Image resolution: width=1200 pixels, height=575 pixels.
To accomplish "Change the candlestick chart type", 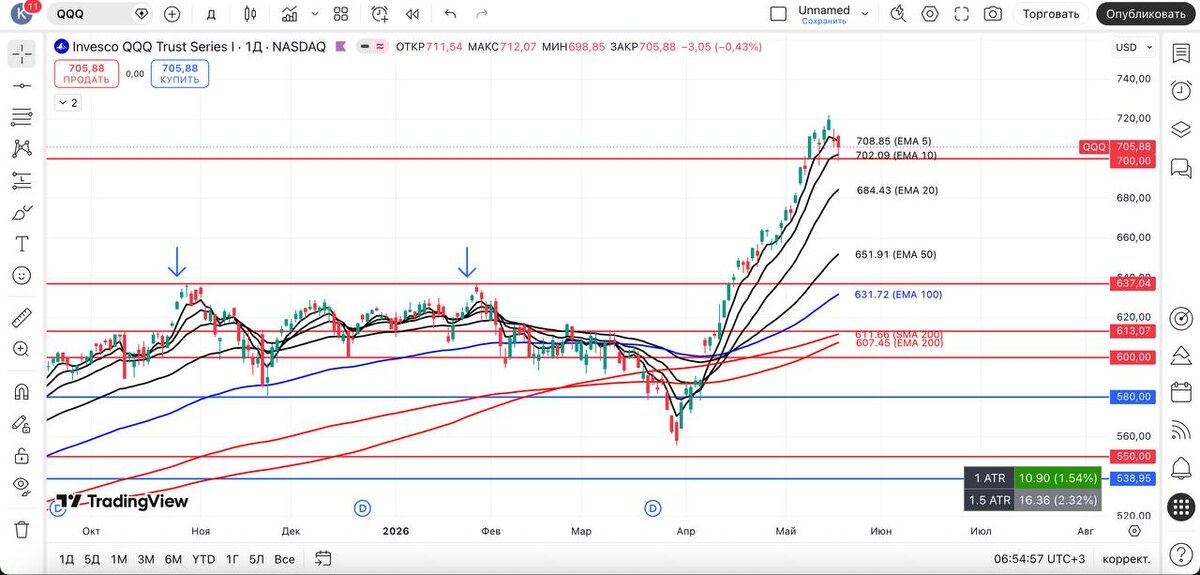I will pos(250,14).
